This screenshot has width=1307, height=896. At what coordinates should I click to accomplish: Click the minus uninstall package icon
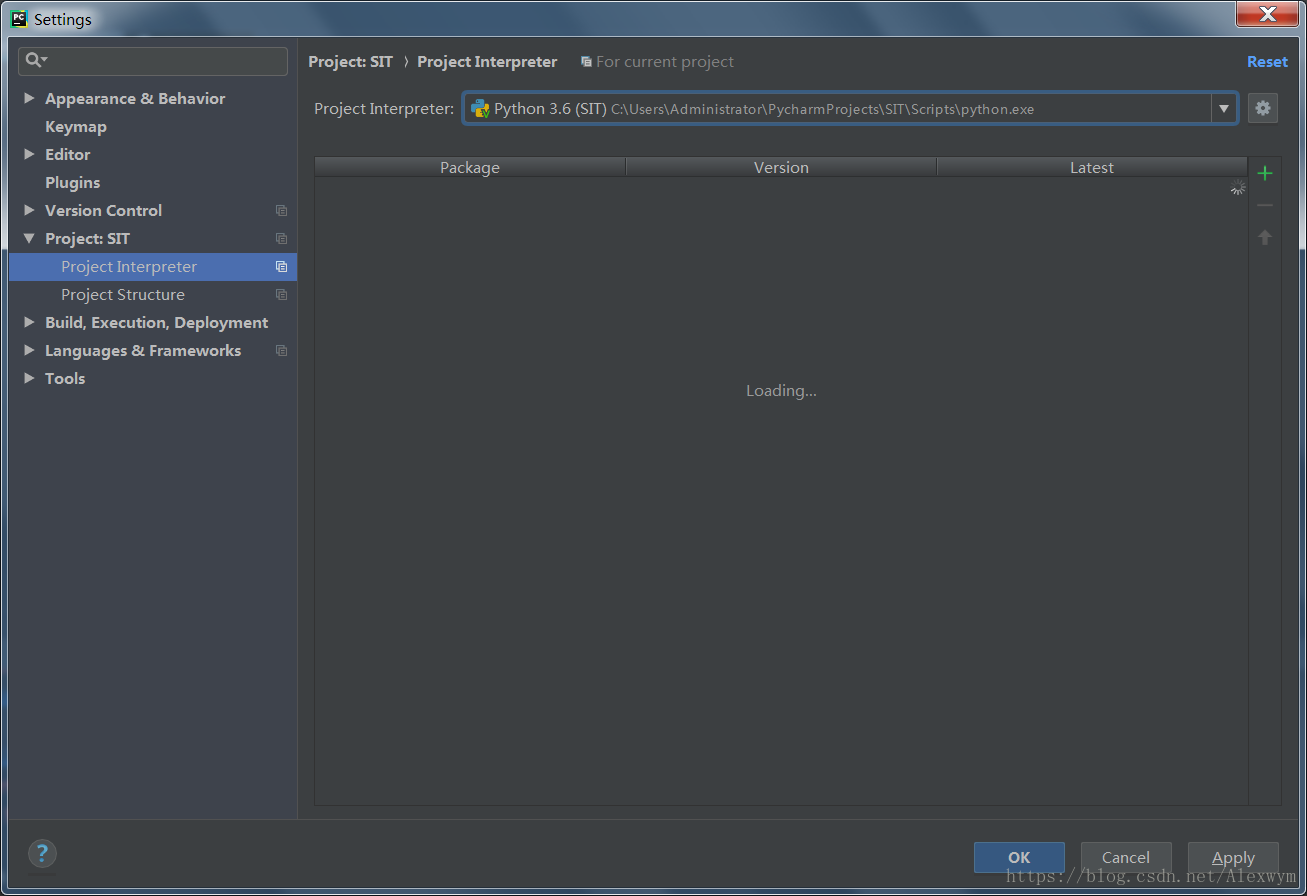coord(1265,205)
